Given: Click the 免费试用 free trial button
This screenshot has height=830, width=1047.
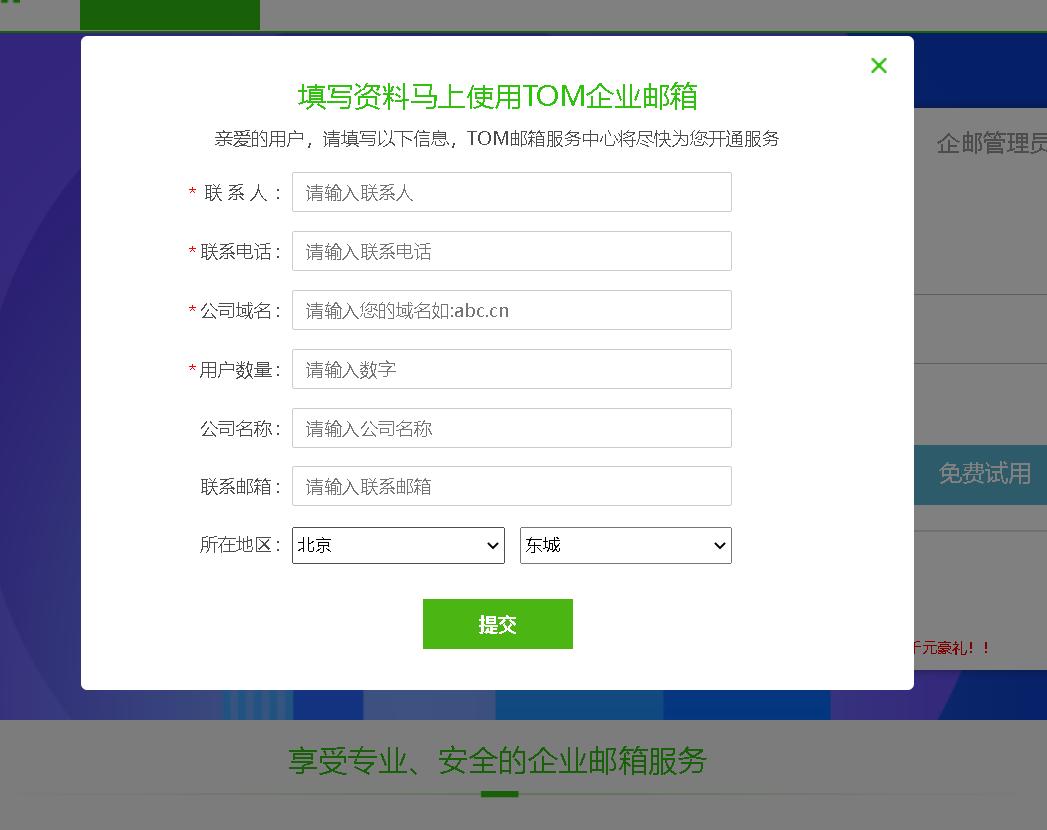Looking at the screenshot, I should [x=984, y=474].
